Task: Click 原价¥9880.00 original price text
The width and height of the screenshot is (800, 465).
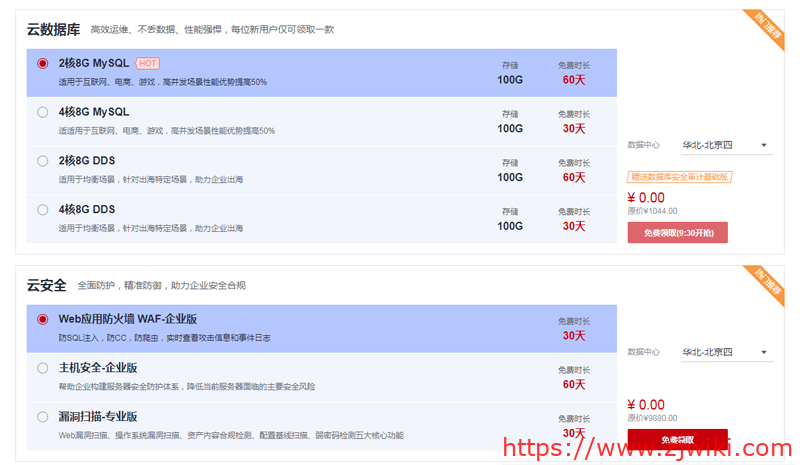Action: 653,418
